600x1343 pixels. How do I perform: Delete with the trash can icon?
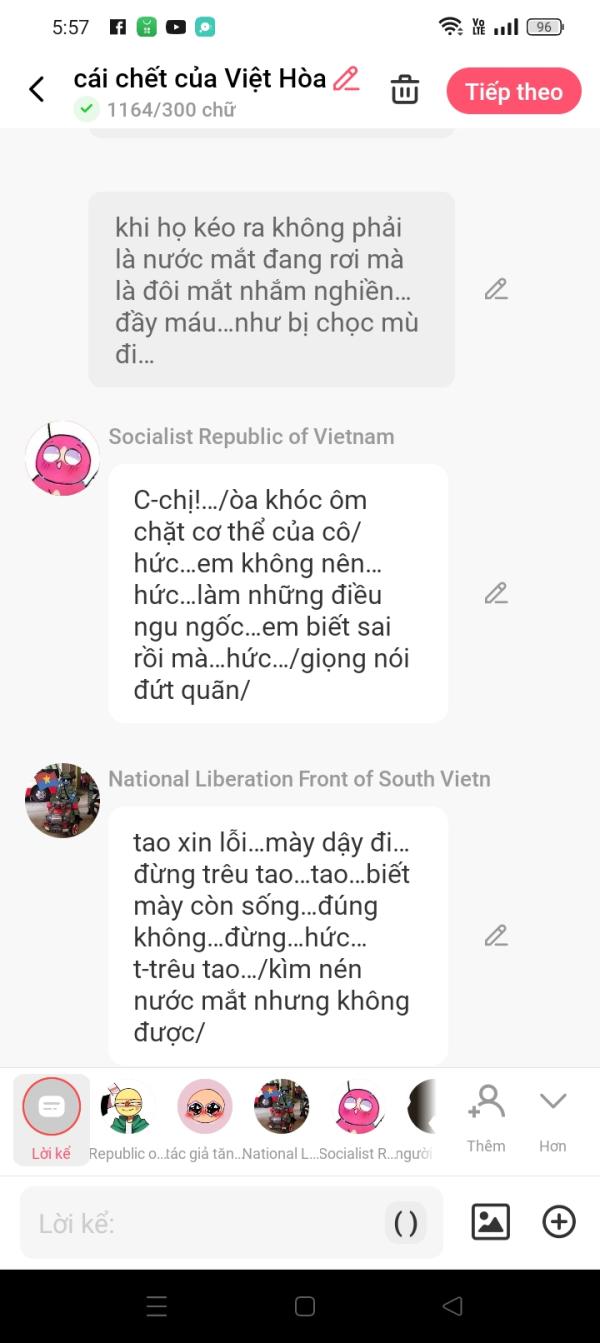click(x=405, y=90)
